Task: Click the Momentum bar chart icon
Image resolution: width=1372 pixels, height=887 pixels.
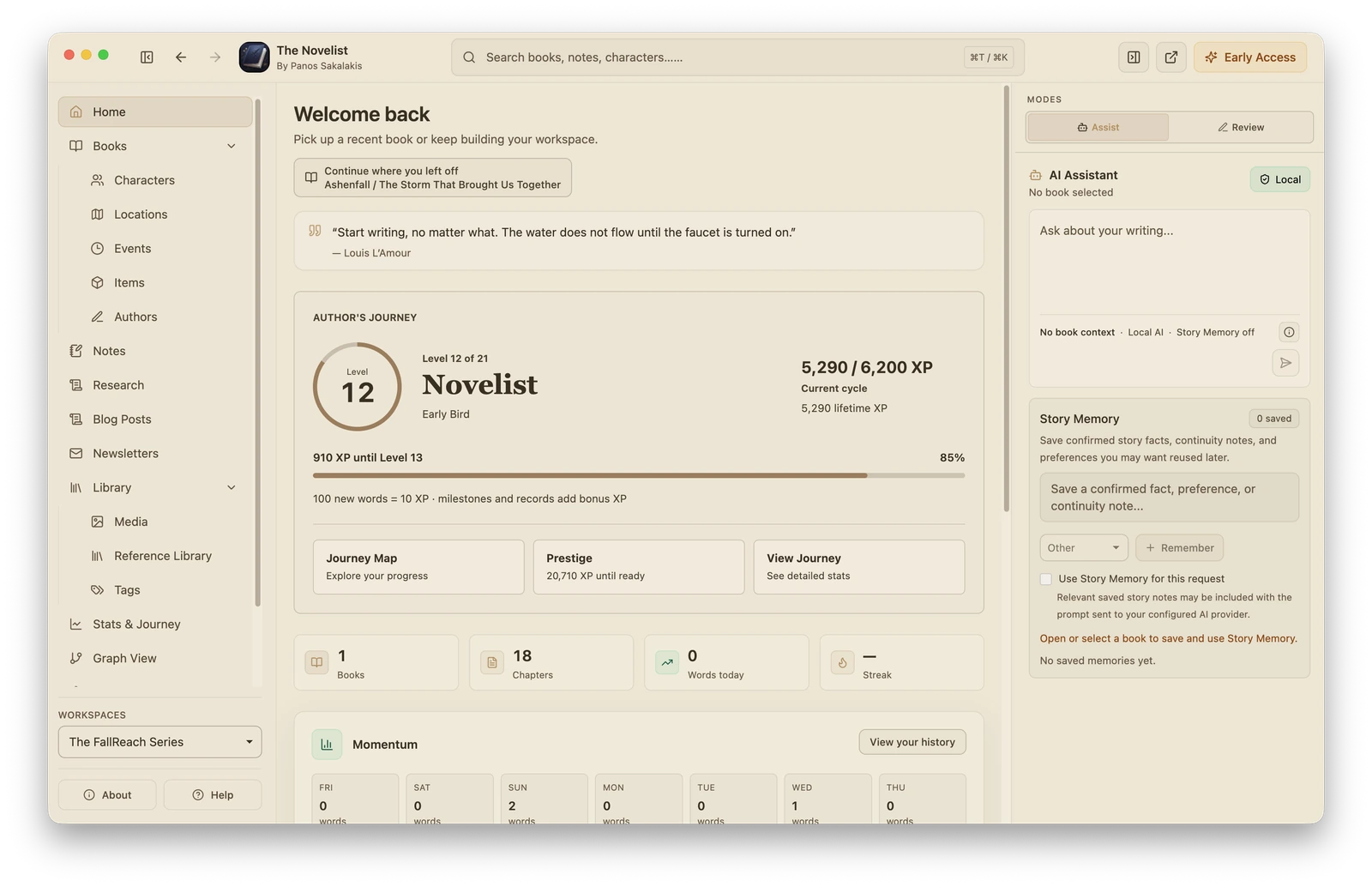Action: pos(327,745)
